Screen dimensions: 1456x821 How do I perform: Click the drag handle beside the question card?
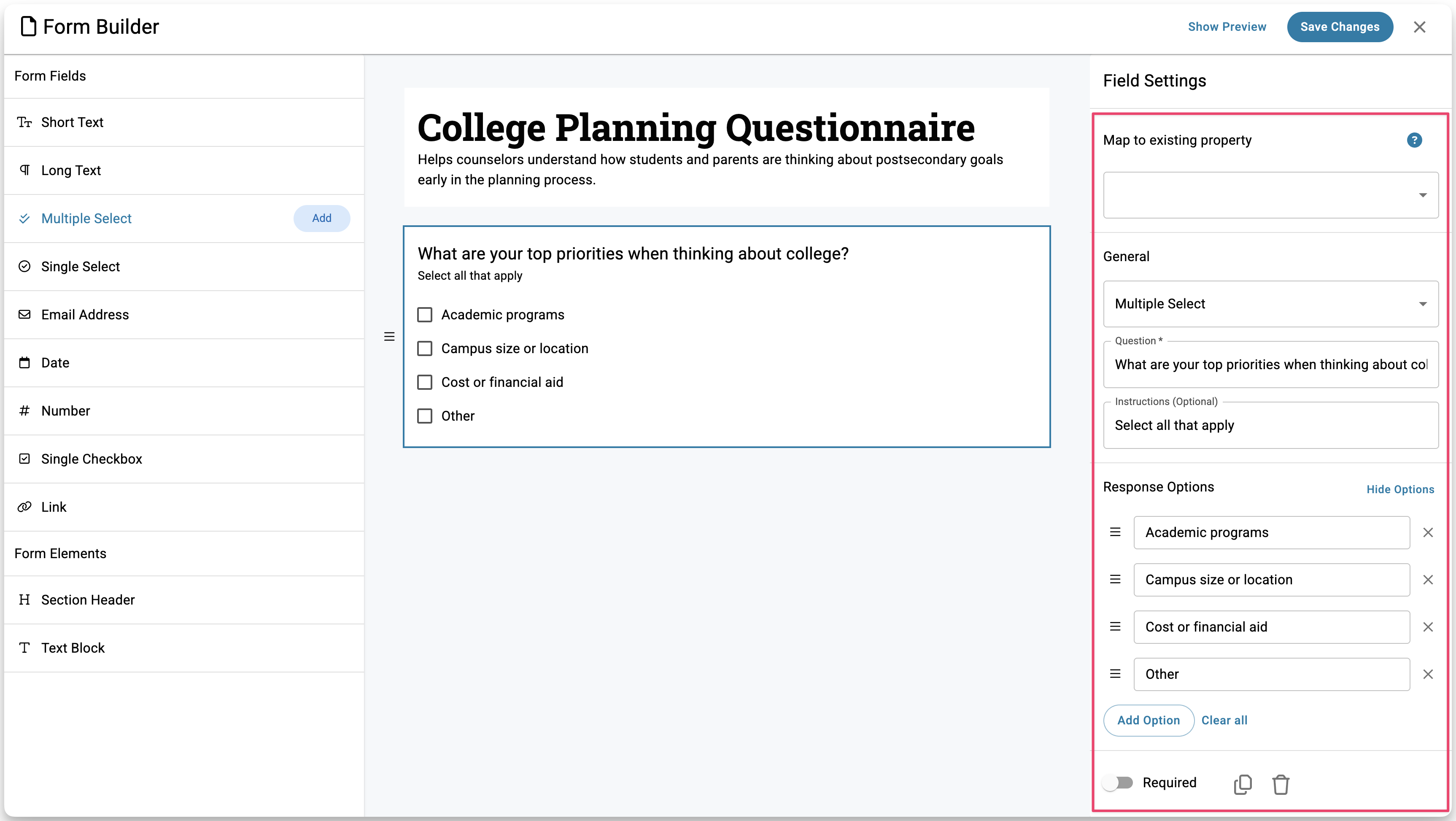(x=389, y=336)
